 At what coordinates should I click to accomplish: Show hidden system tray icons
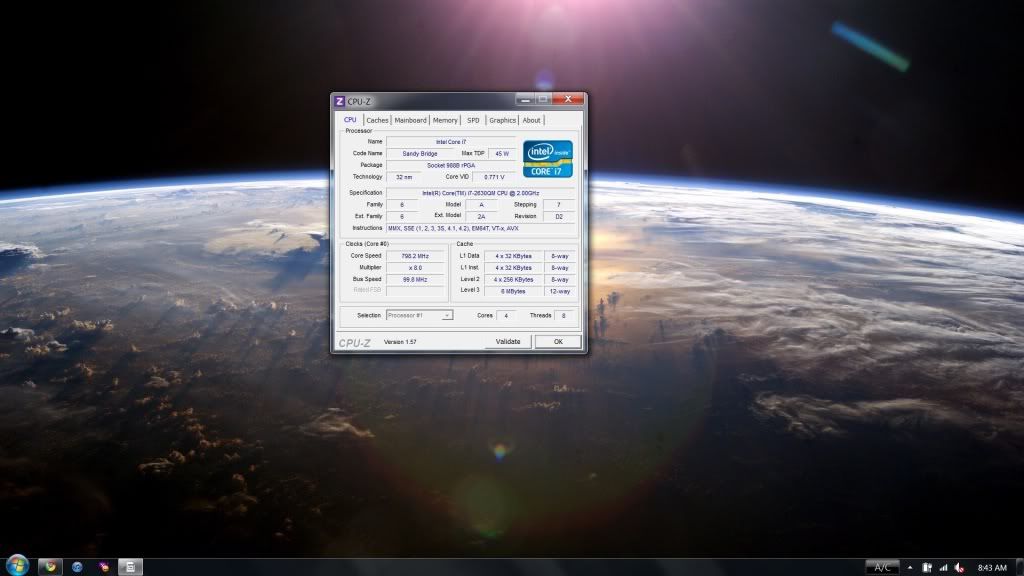[x=910, y=568]
